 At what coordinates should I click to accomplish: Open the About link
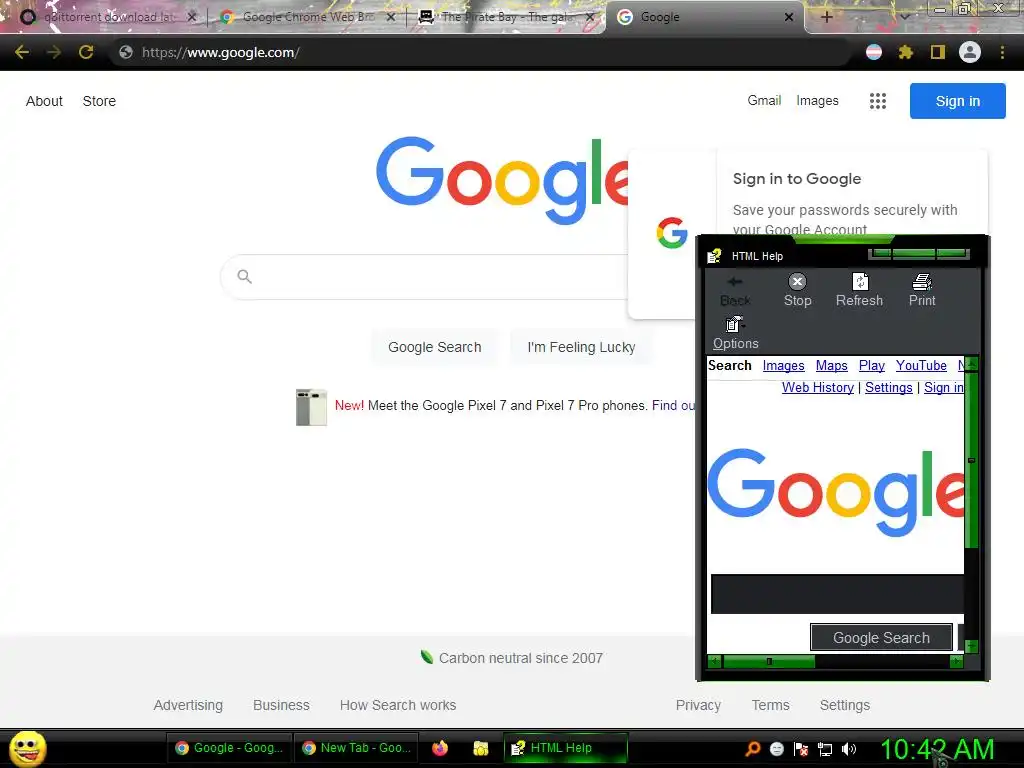(x=44, y=101)
